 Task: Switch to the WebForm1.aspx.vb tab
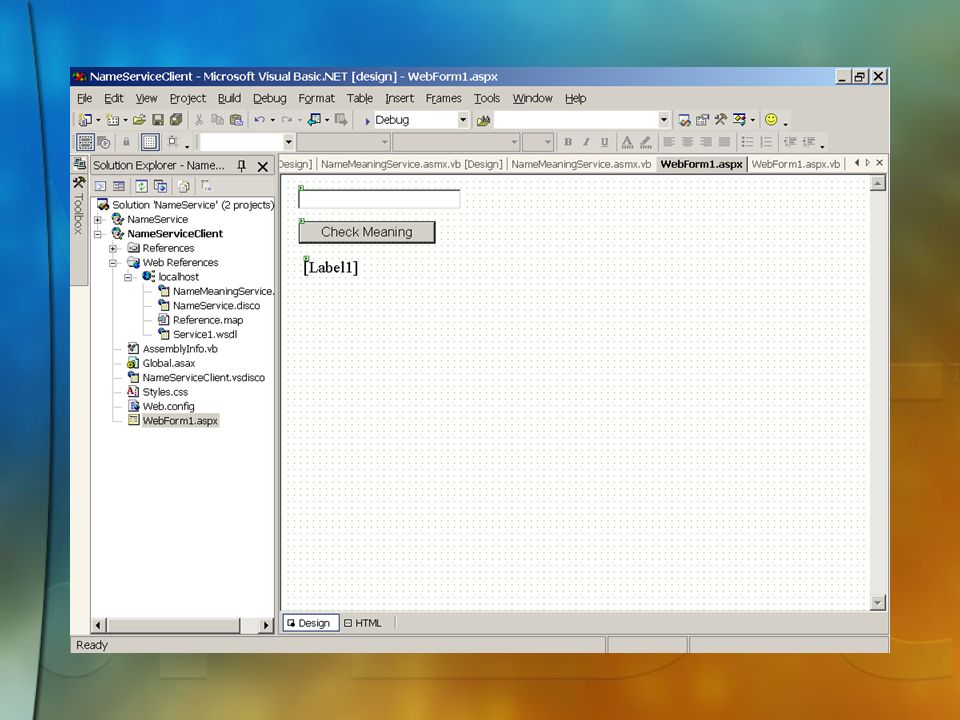(x=795, y=164)
